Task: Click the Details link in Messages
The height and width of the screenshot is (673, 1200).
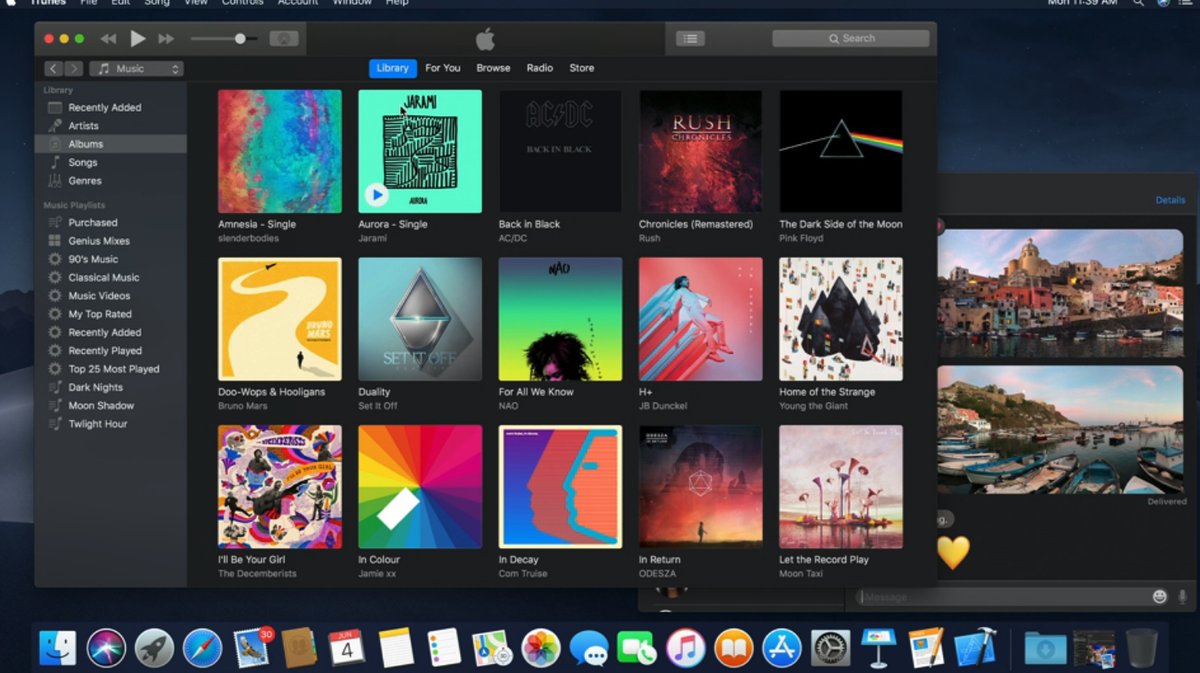Action: 1170,200
